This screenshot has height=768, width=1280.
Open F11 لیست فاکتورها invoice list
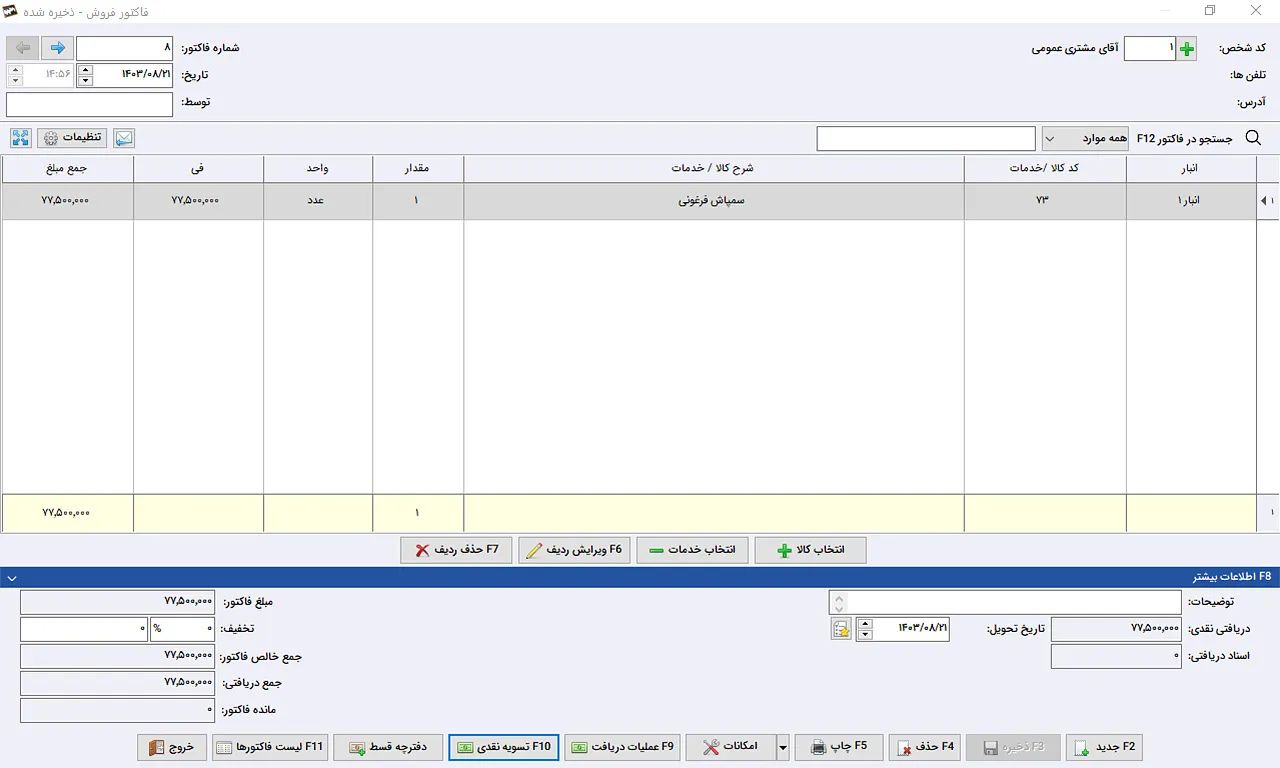click(269, 747)
